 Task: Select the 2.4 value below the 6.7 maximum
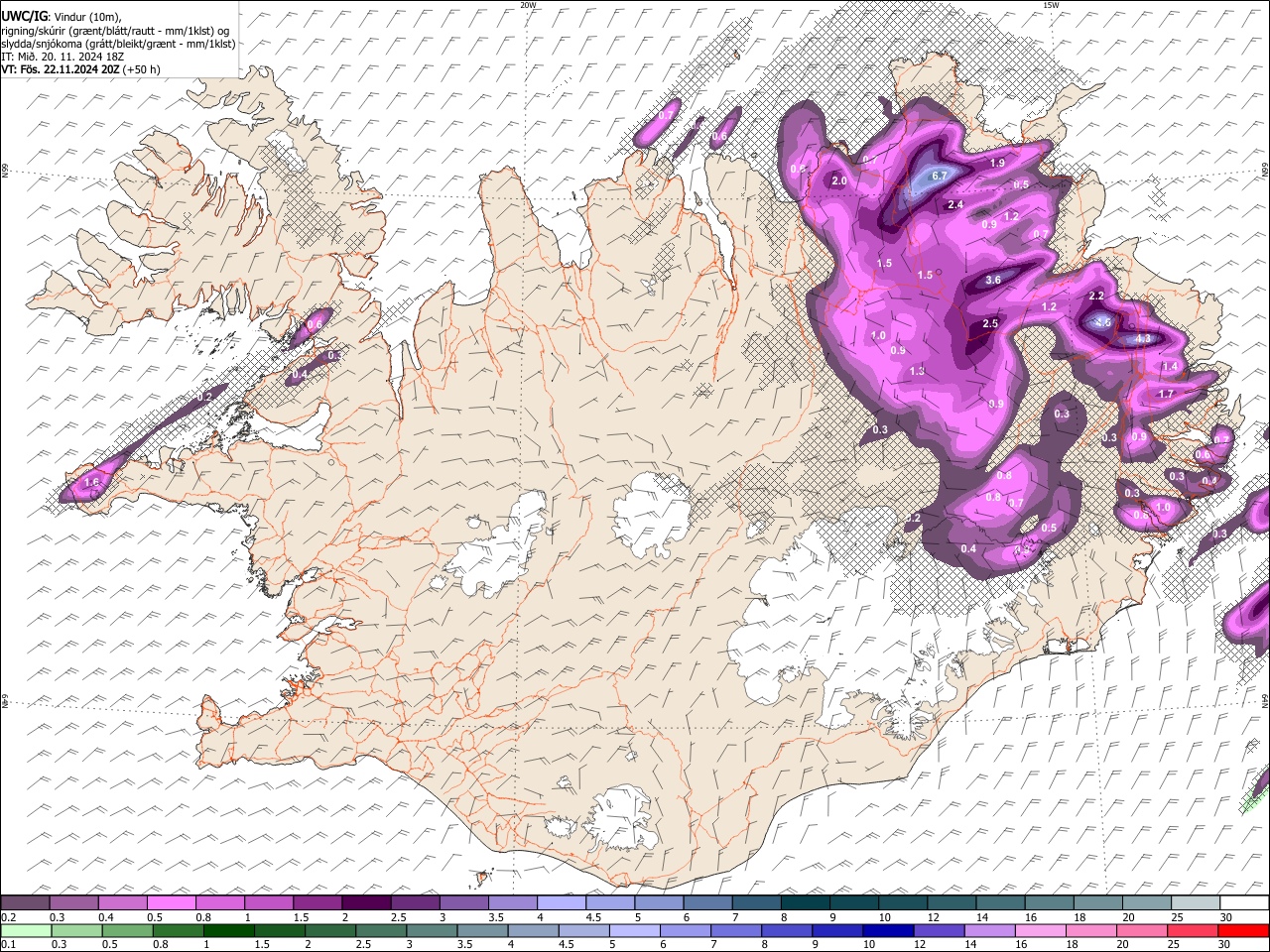pyautogui.click(x=955, y=204)
